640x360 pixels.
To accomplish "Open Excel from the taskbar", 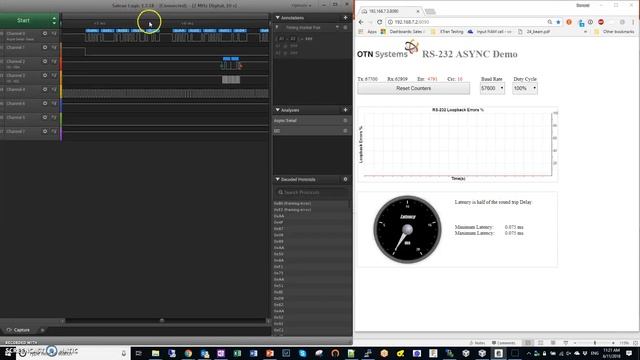I will pyautogui.click(x=237, y=353).
